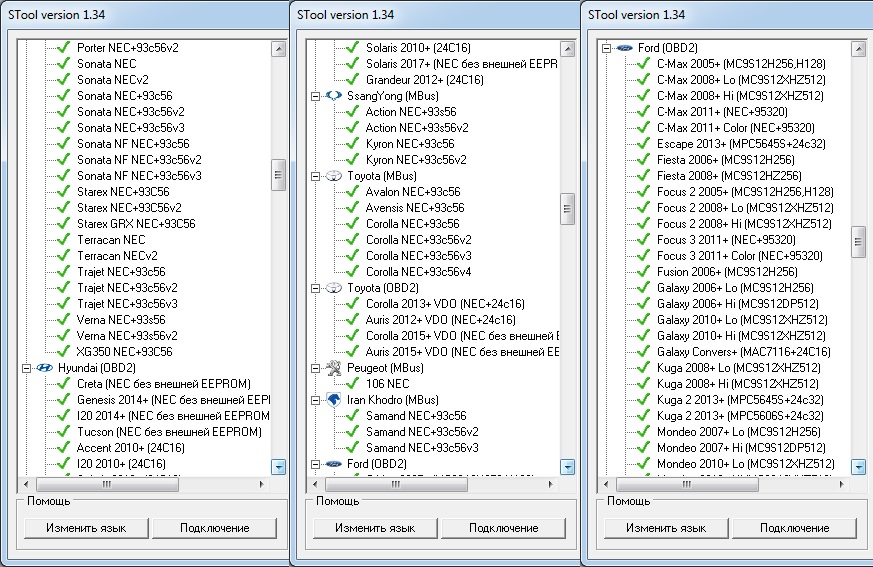
Task: Click green check icon beside Samand NEC+93c56v3
Action: [352, 448]
